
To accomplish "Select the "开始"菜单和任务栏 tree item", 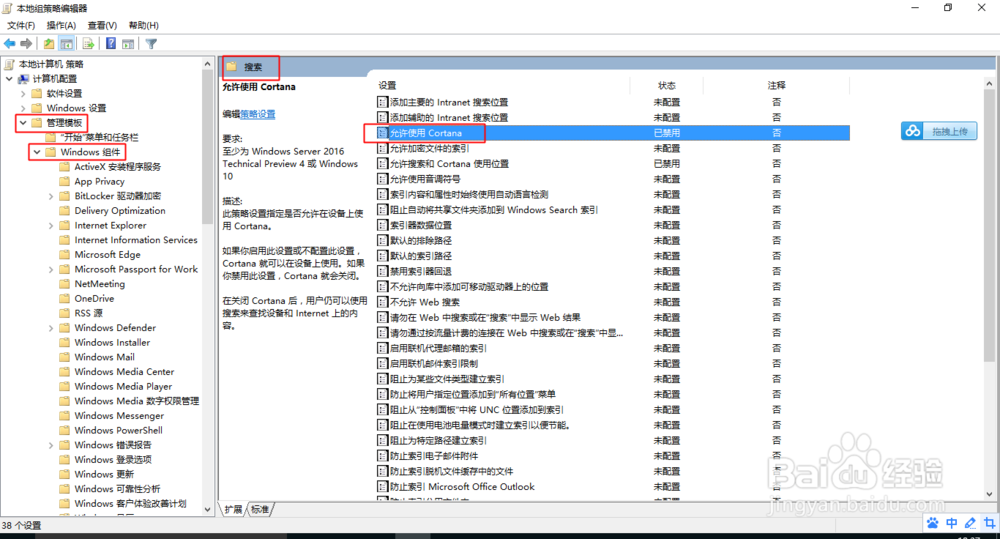I will click(99, 137).
